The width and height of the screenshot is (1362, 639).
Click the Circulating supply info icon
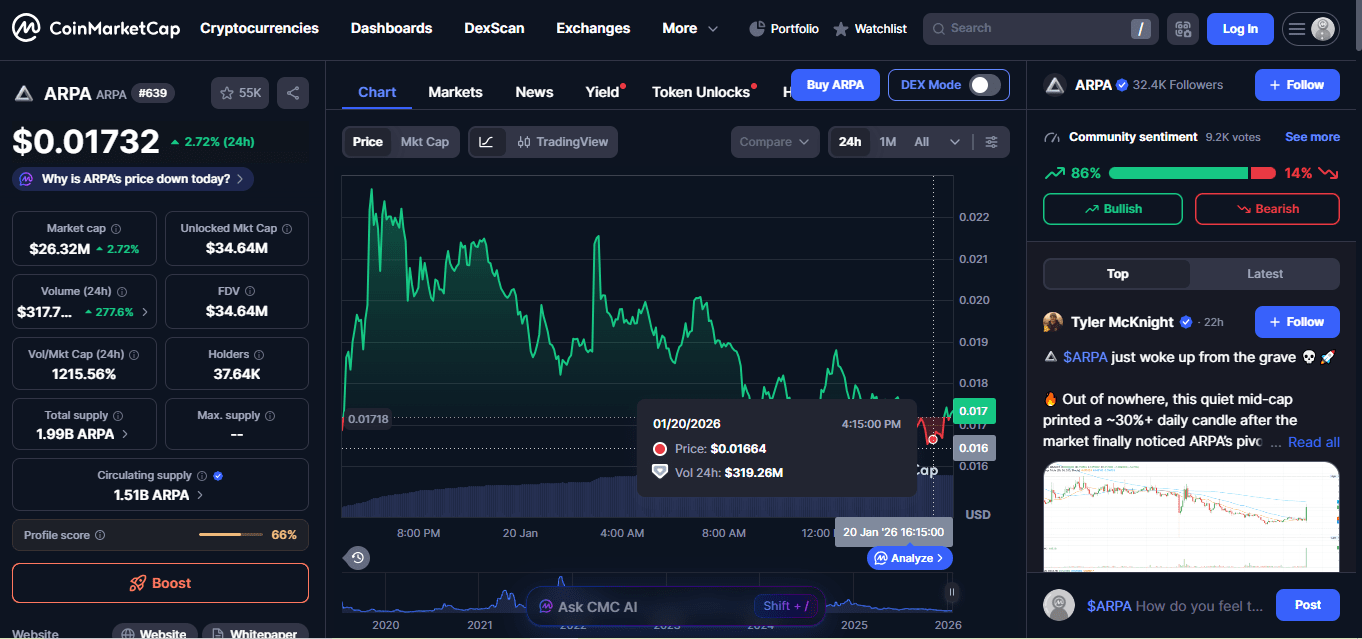point(202,476)
